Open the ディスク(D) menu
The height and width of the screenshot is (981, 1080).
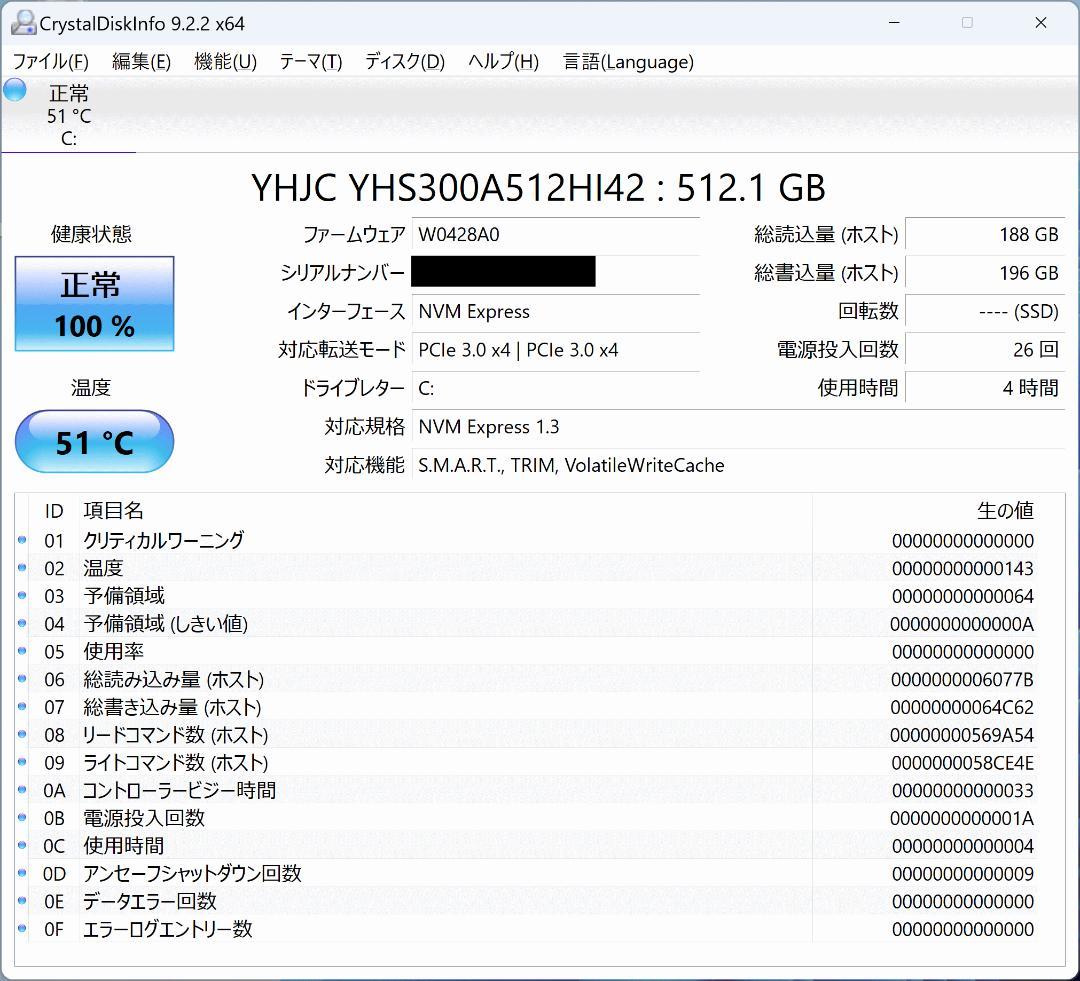[403, 61]
